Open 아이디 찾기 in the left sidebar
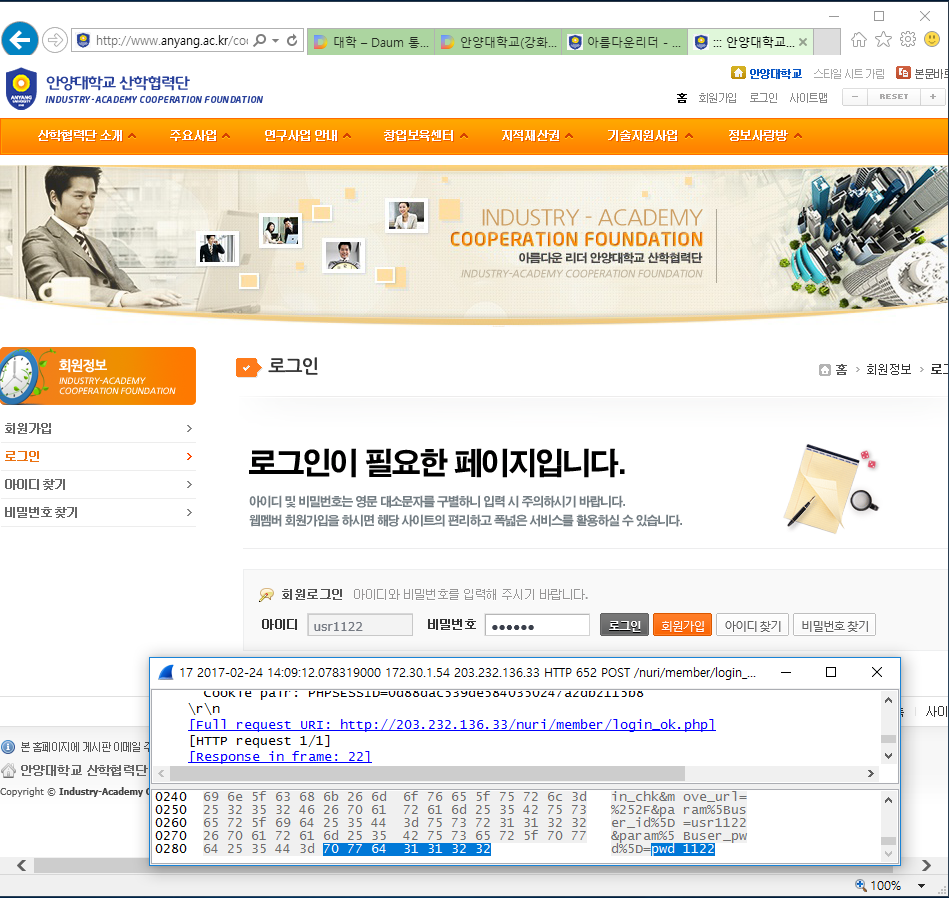Image resolution: width=949 pixels, height=898 pixels. [x=98, y=484]
